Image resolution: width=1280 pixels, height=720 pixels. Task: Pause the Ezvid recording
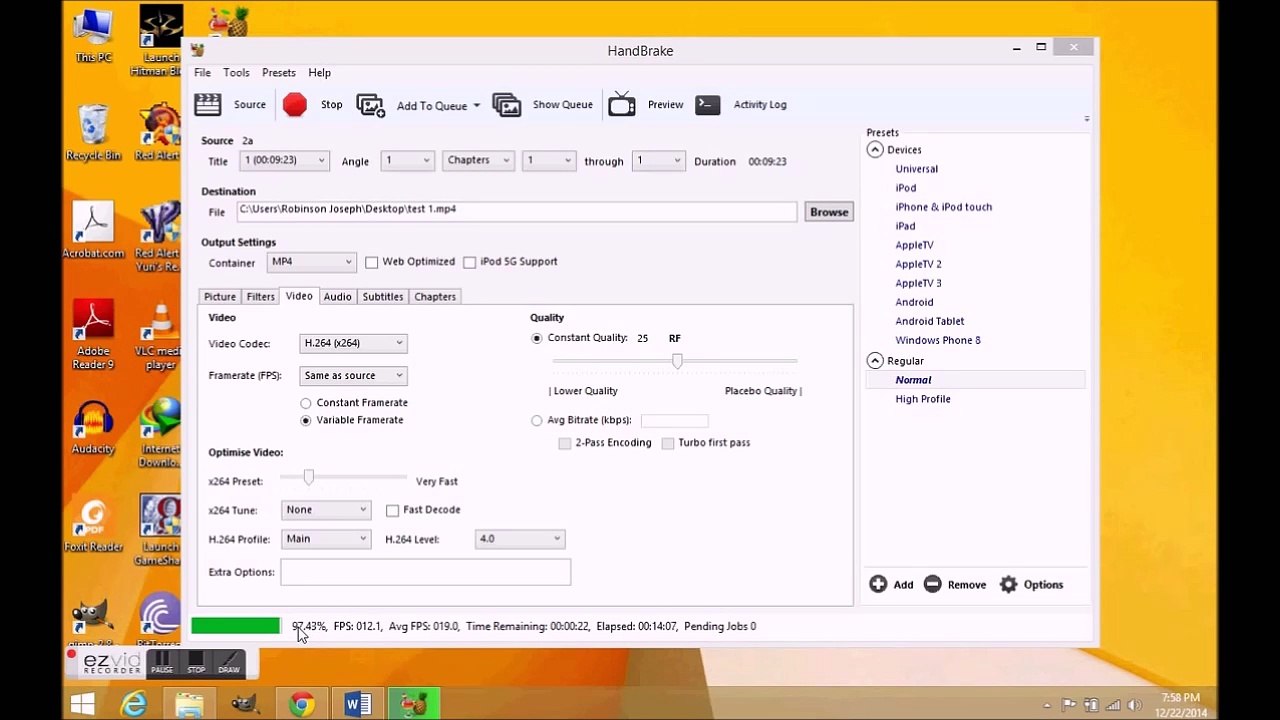[x=162, y=664]
